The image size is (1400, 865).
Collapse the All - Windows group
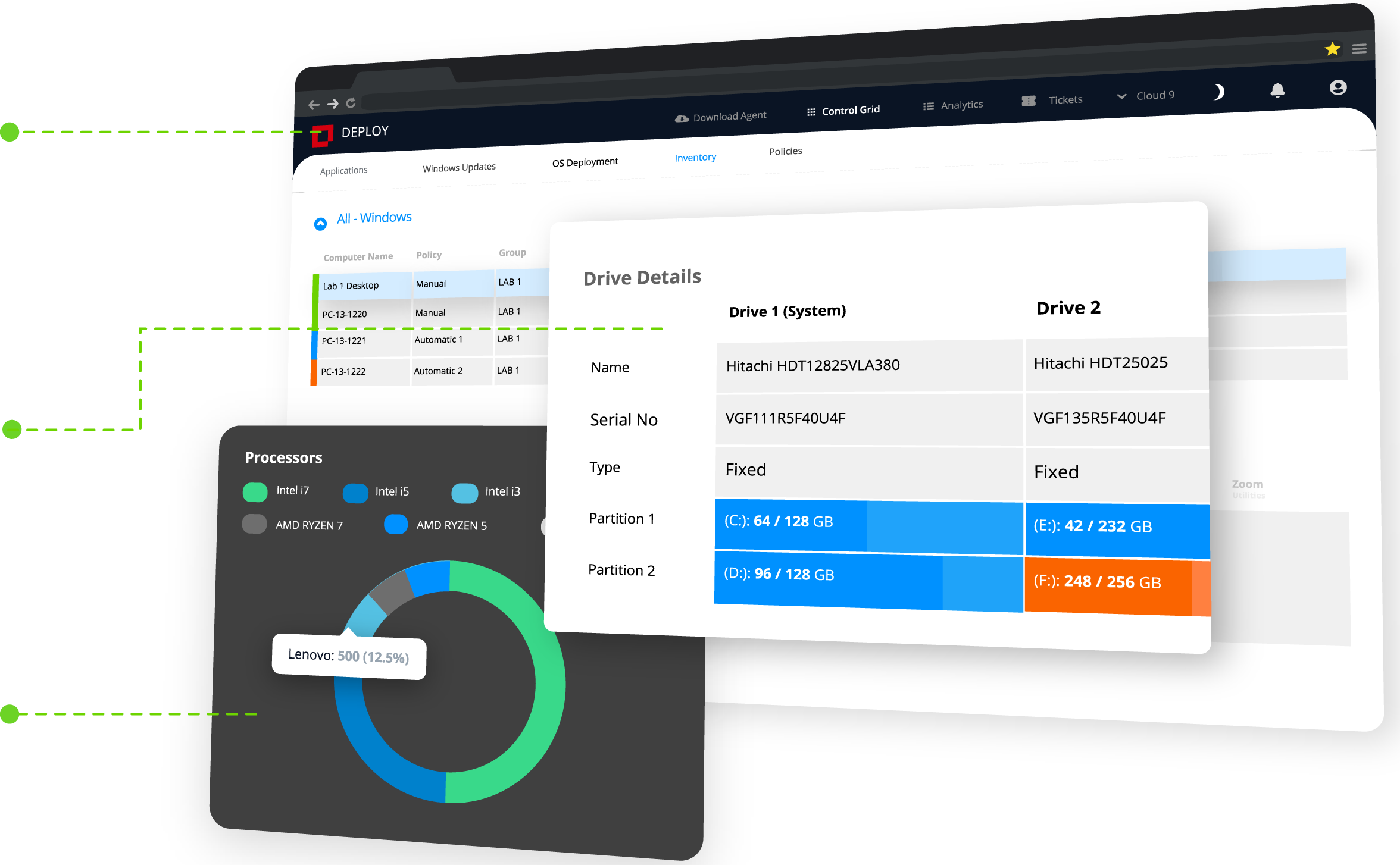[320, 224]
